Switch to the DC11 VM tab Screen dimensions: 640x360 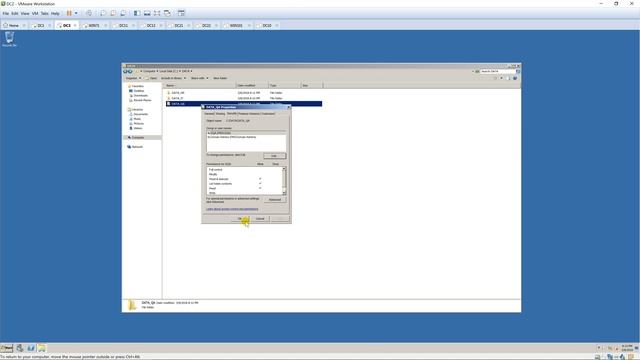tap(123, 25)
